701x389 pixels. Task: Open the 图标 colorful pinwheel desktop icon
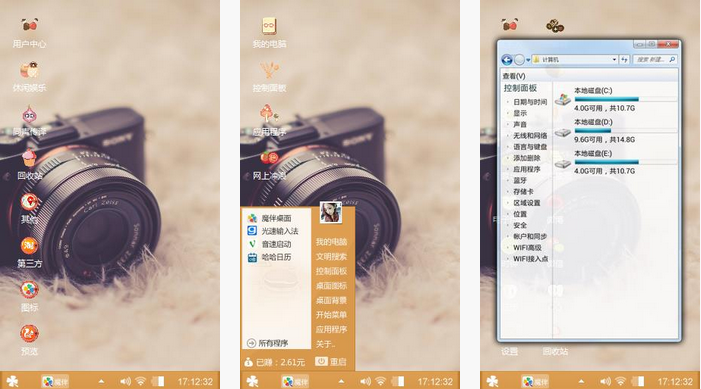[29, 290]
